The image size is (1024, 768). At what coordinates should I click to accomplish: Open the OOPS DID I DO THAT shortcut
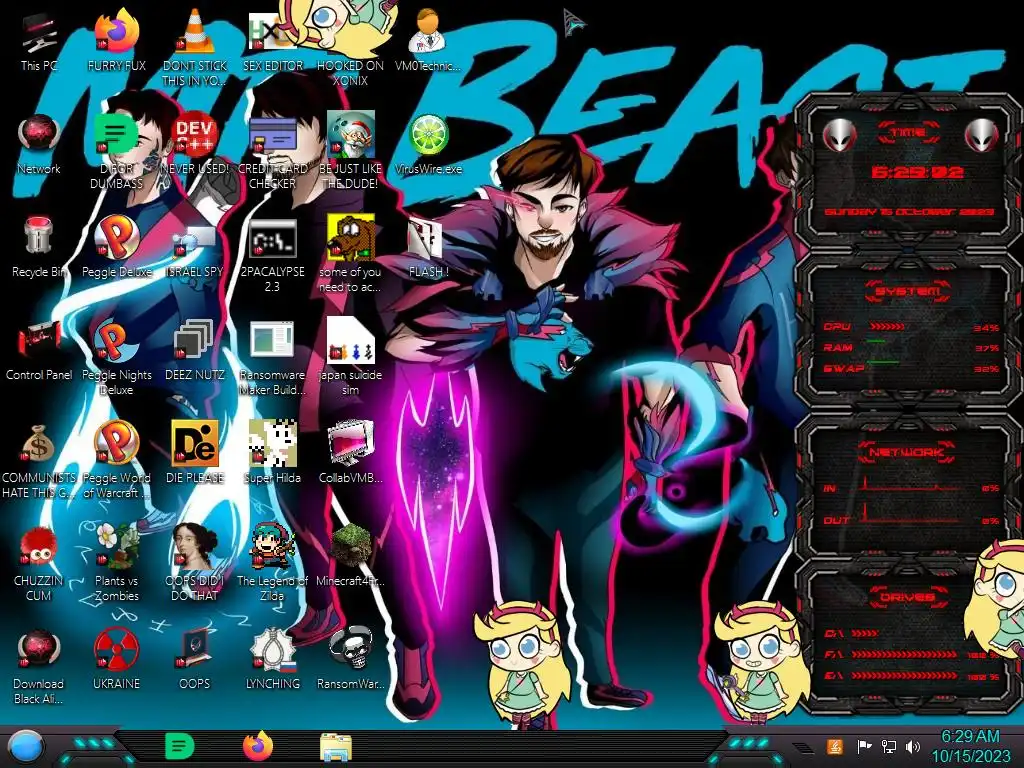tap(195, 563)
